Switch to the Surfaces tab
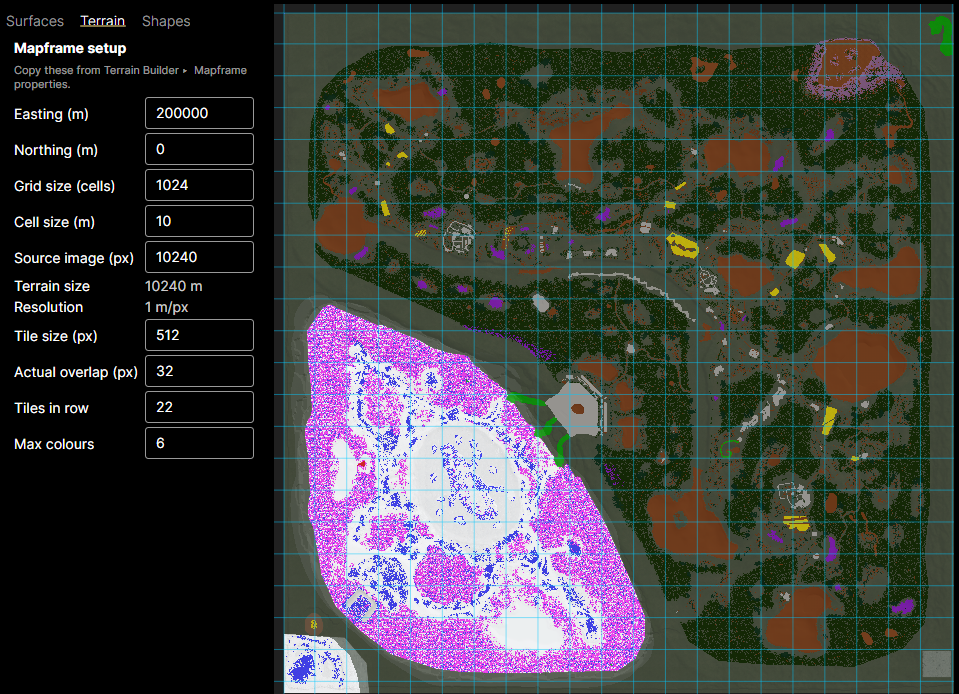 (x=35, y=21)
